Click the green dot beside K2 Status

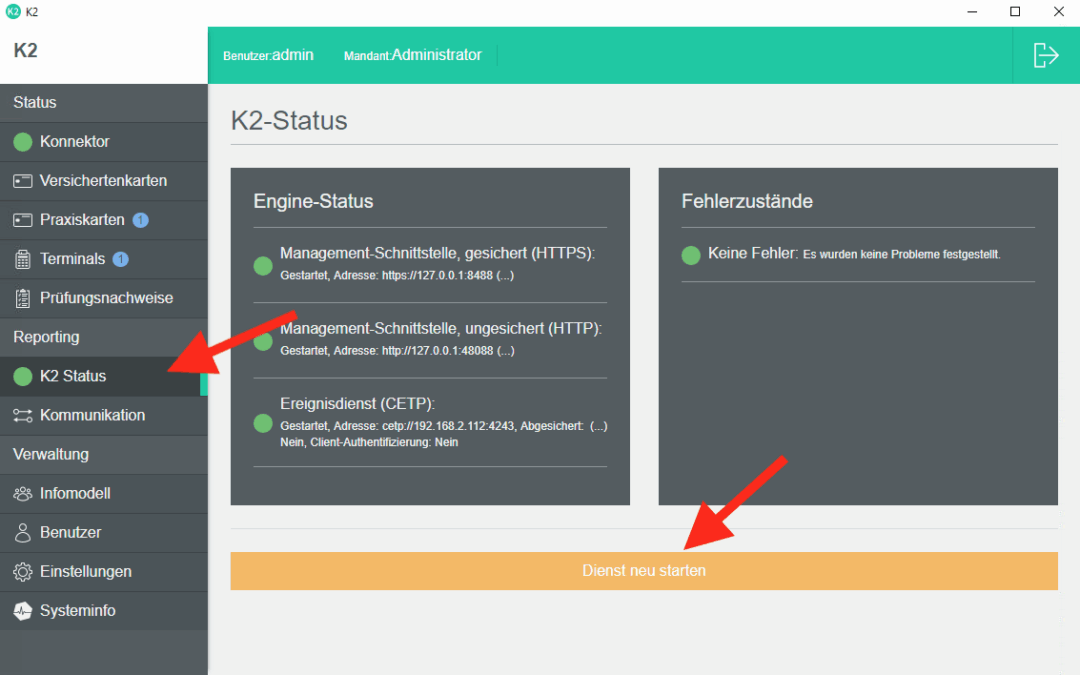click(23, 376)
